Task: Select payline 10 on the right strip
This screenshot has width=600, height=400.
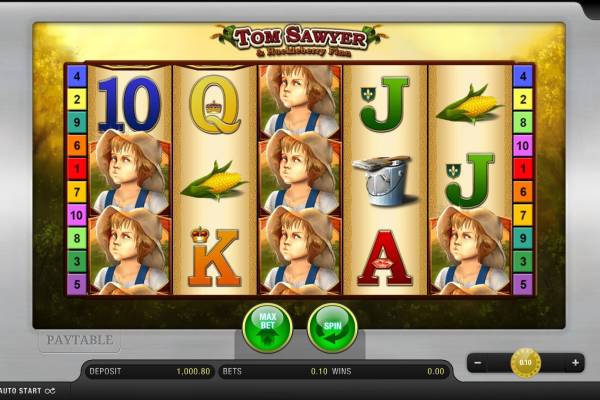Action: pyautogui.click(x=523, y=145)
